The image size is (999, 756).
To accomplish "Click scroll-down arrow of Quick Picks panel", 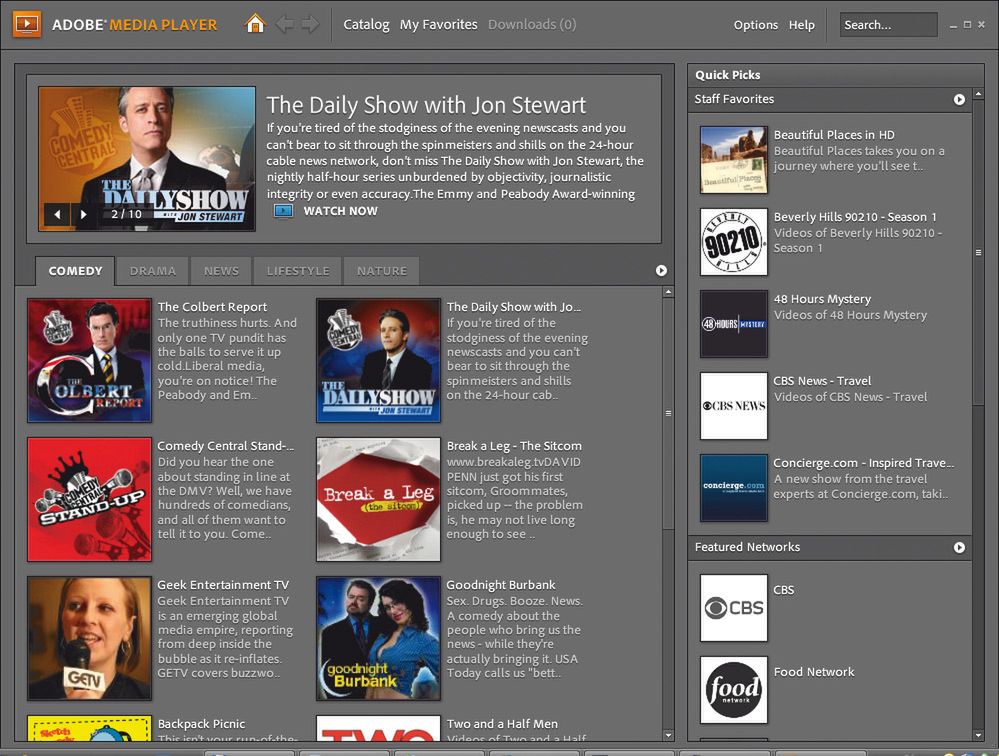I will 978,735.
